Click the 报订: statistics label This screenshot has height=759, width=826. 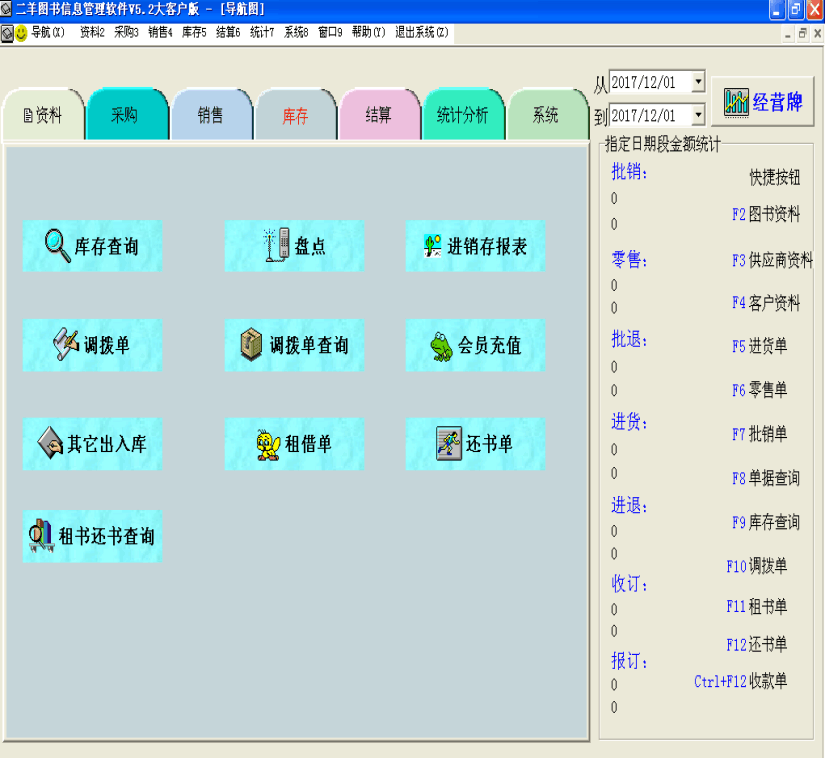[629, 661]
